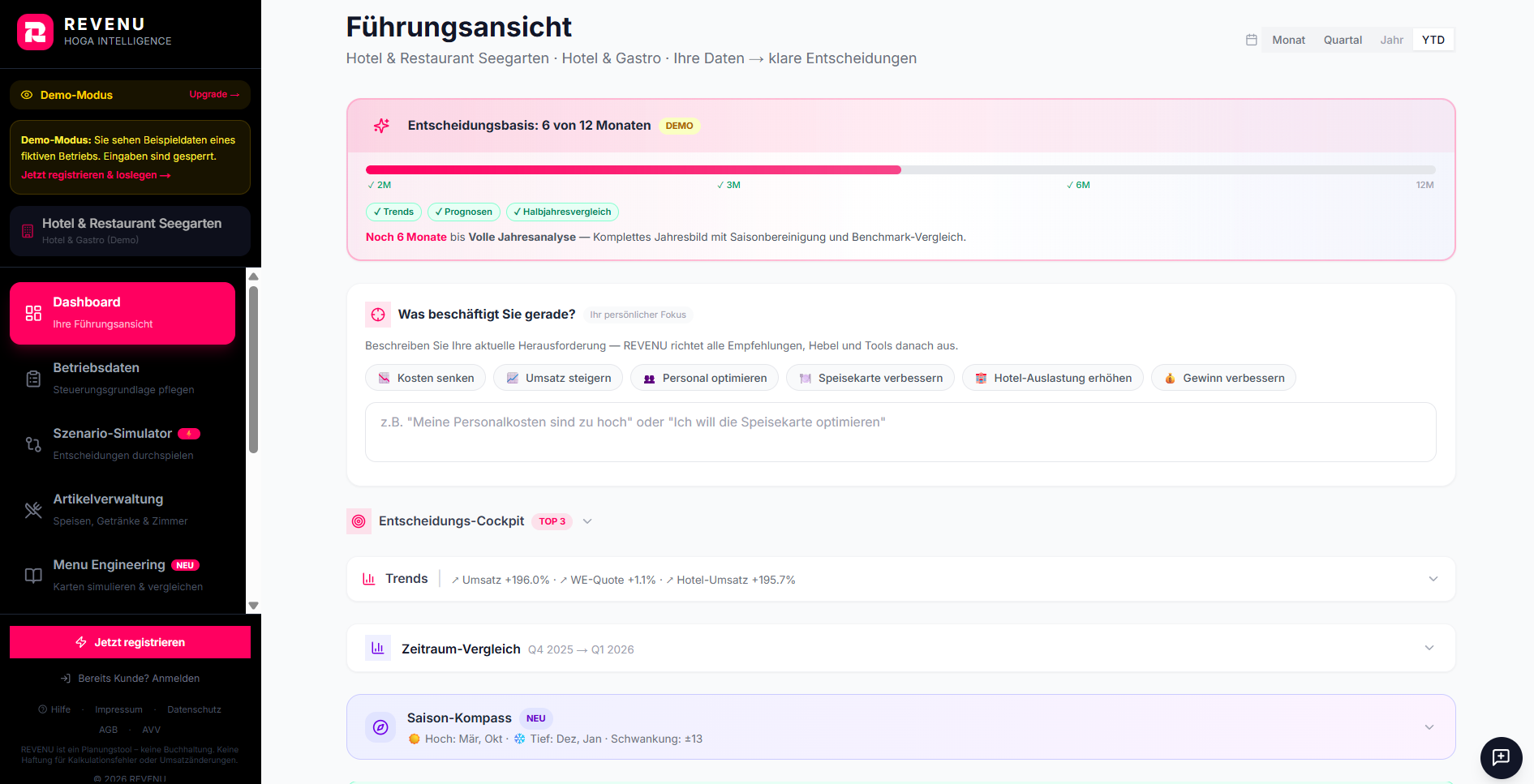The height and width of the screenshot is (784, 1534).
Task: Toggle the Prognosen checkmark badge
Action: point(463,212)
